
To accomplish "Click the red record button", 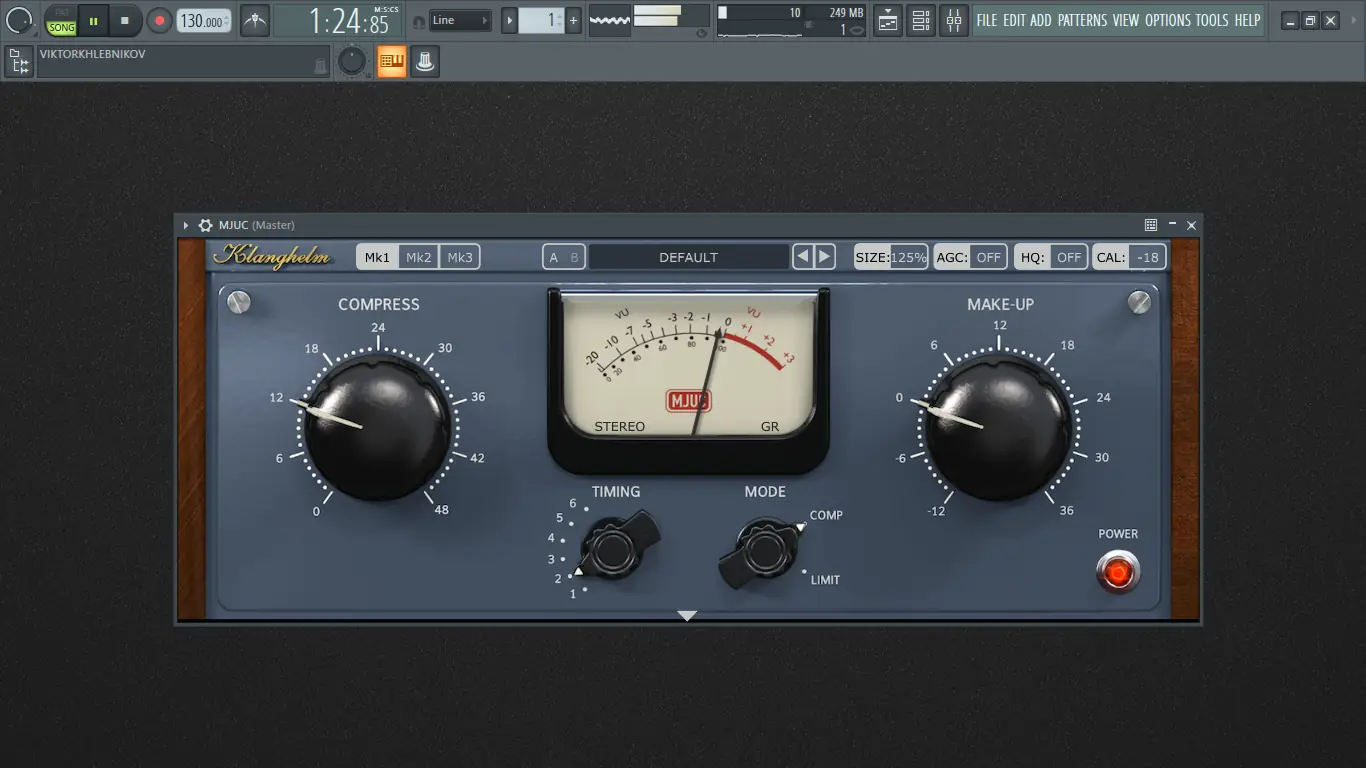I will pyautogui.click(x=159, y=20).
